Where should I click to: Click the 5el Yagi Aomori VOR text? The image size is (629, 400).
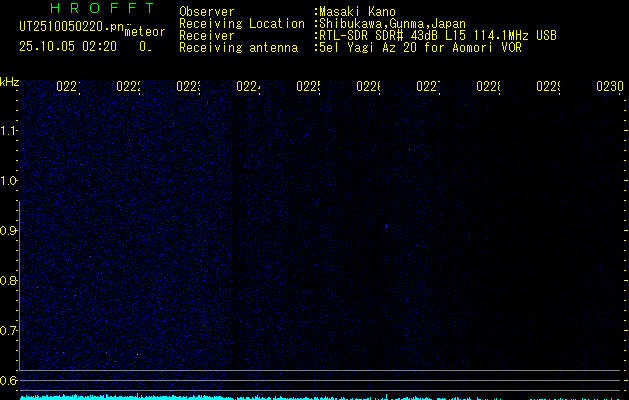click(x=420, y=48)
